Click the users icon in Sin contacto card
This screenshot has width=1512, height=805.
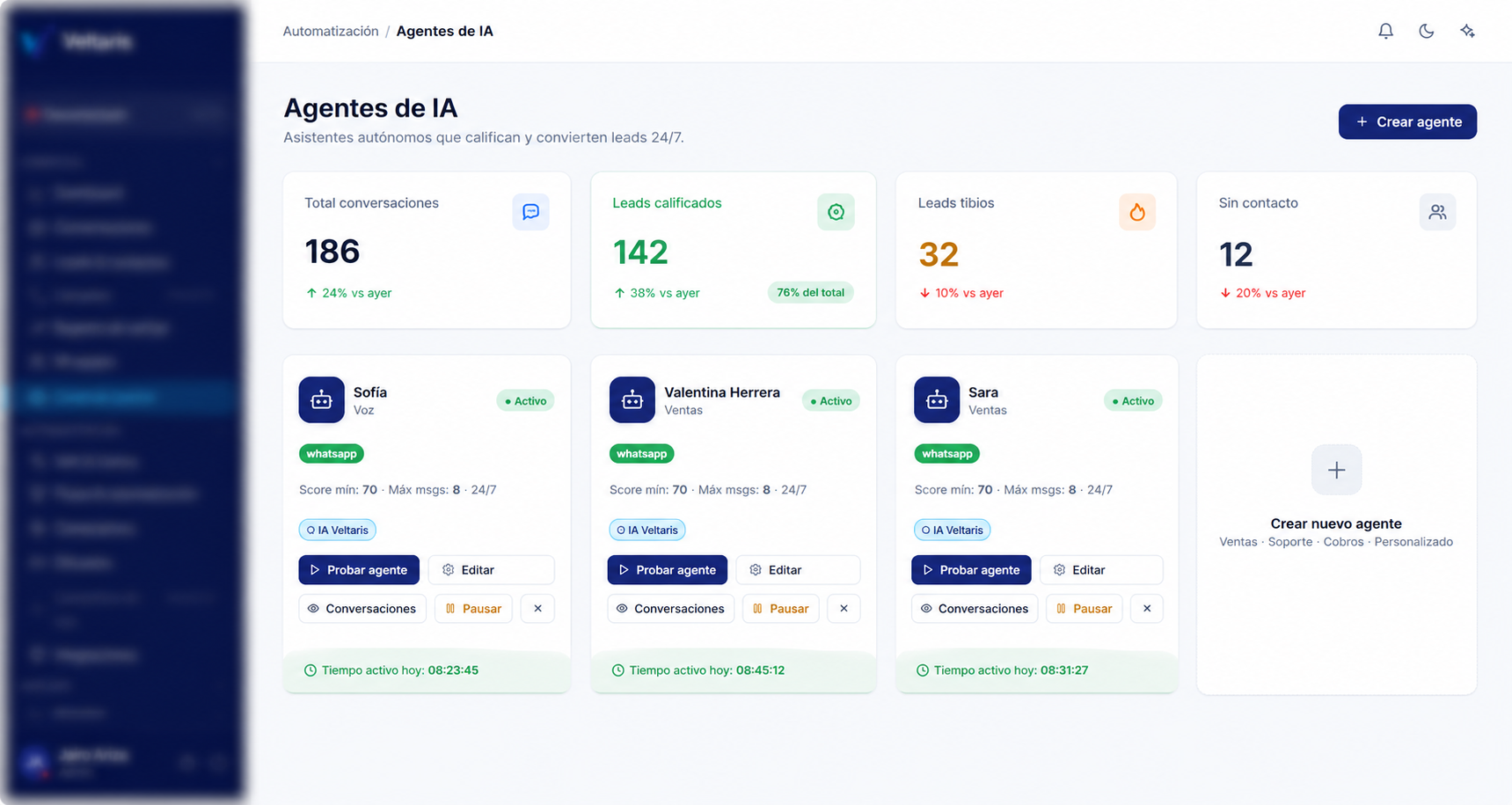click(x=1437, y=212)
